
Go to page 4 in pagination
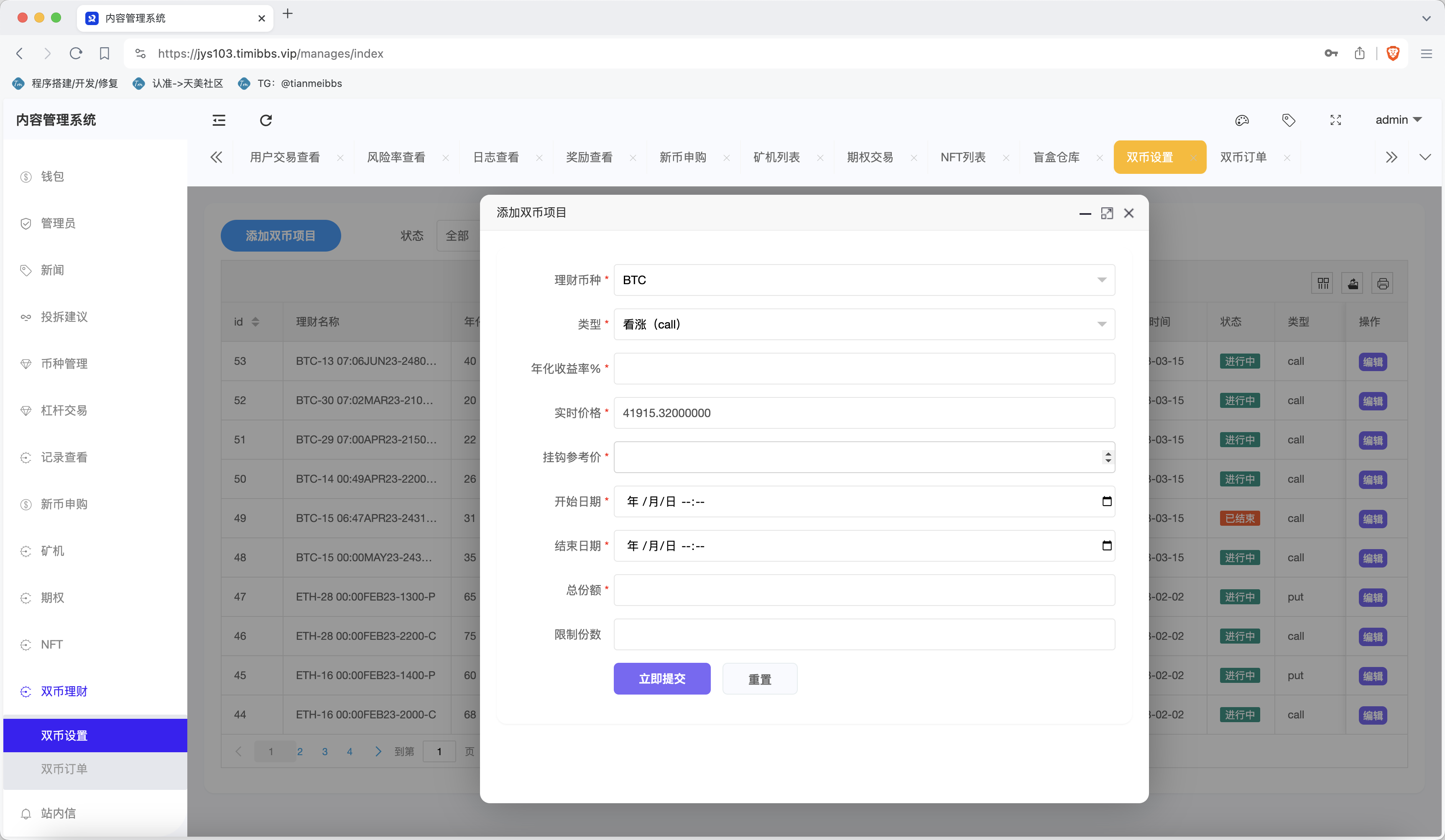(x=350, y=752)
